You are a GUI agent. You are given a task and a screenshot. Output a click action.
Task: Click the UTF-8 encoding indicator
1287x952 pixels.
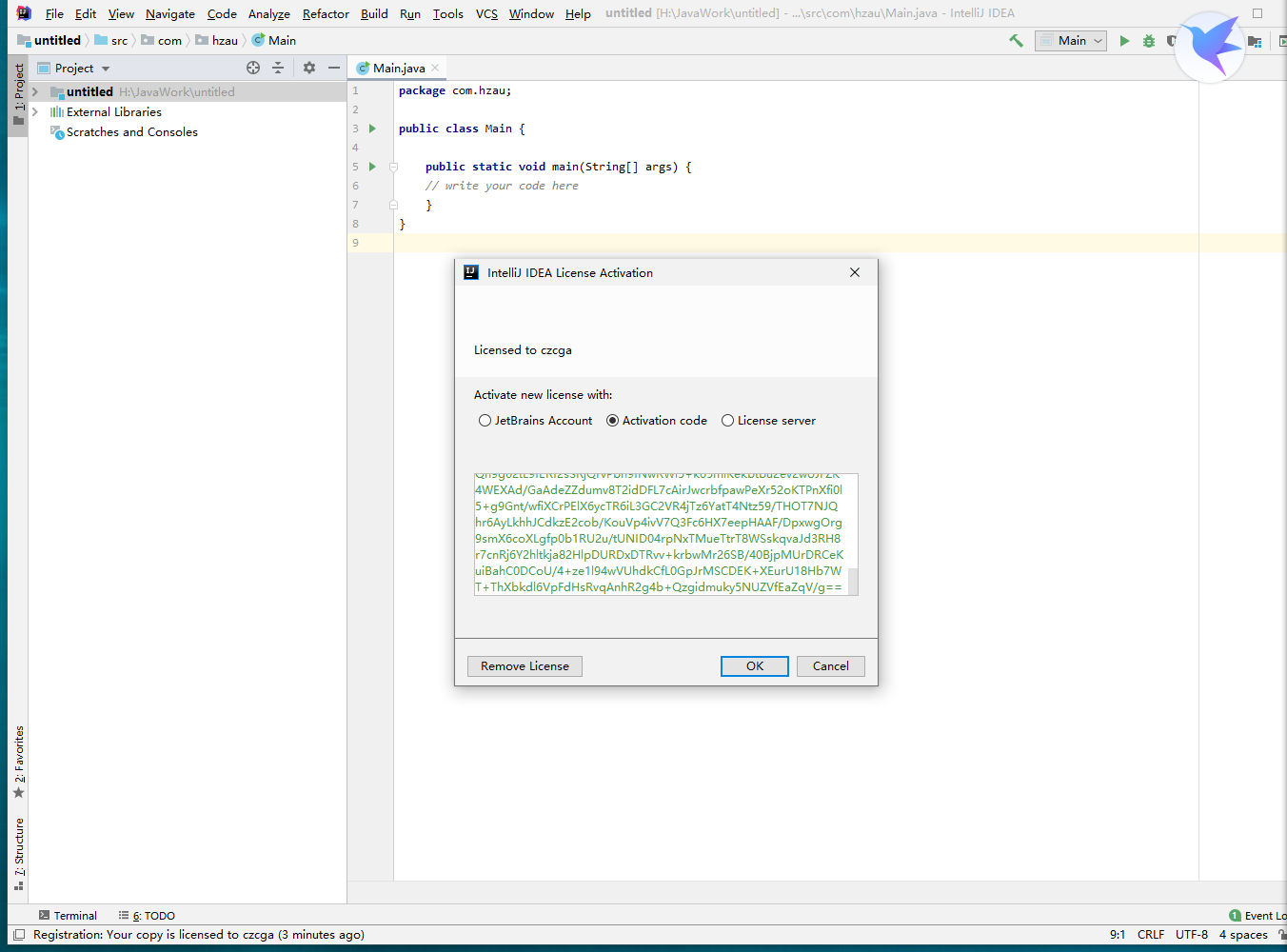[1192, 935]
